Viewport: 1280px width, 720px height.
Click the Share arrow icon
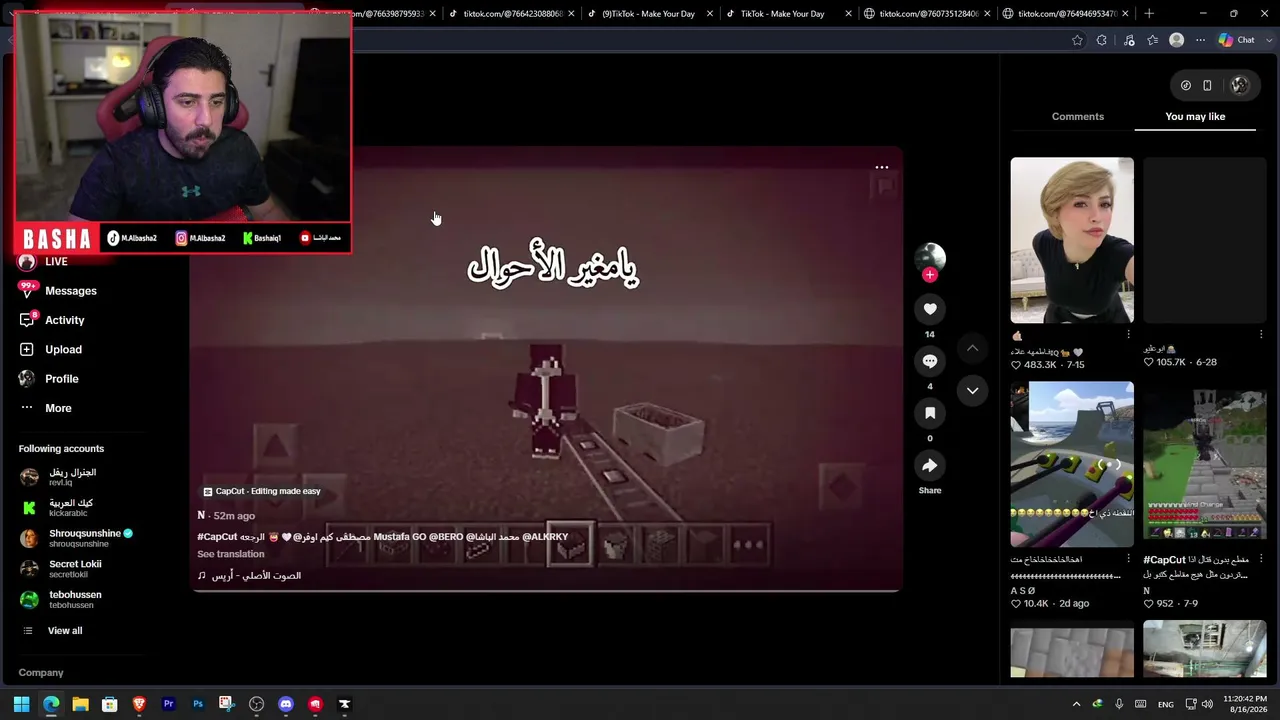[x=930, y=465]
